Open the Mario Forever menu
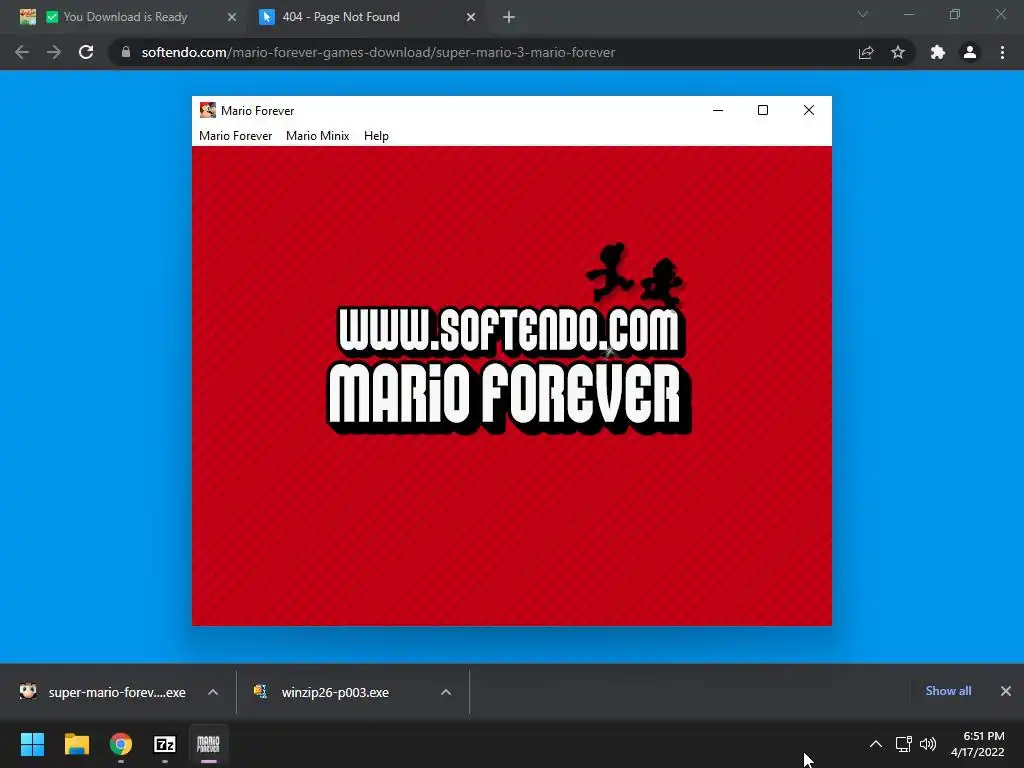 click(x=235, y=136)
